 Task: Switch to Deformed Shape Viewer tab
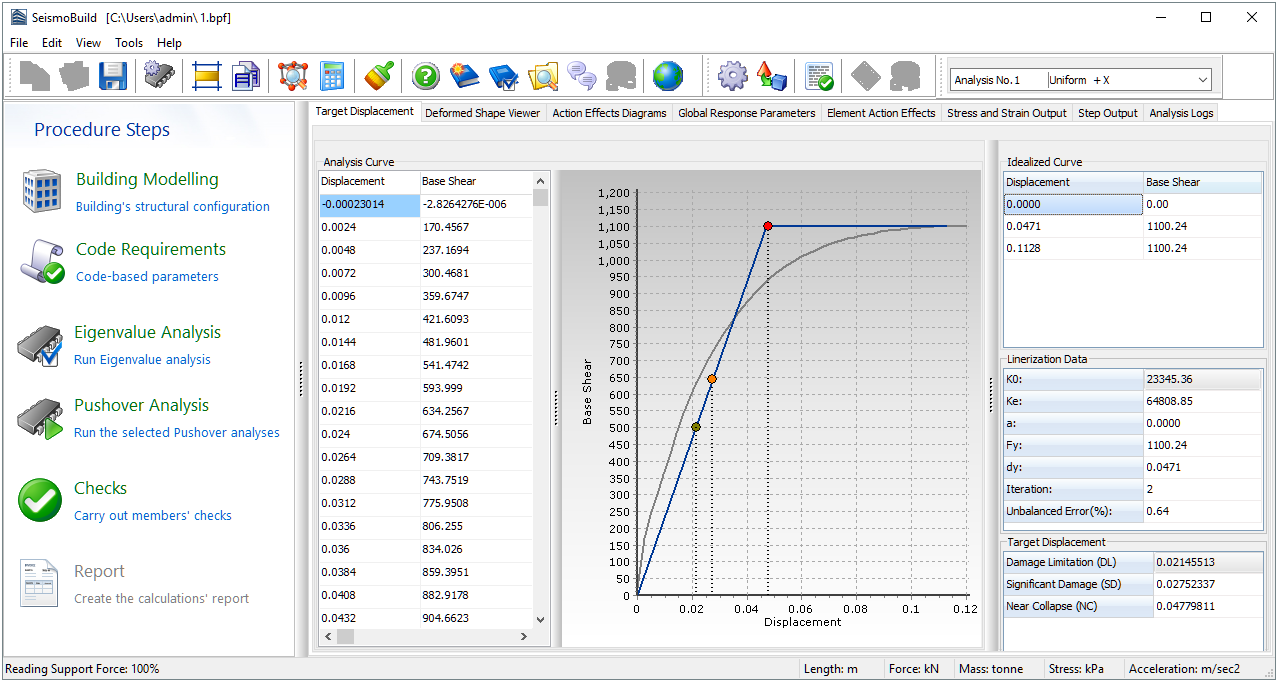click(482, 113)
